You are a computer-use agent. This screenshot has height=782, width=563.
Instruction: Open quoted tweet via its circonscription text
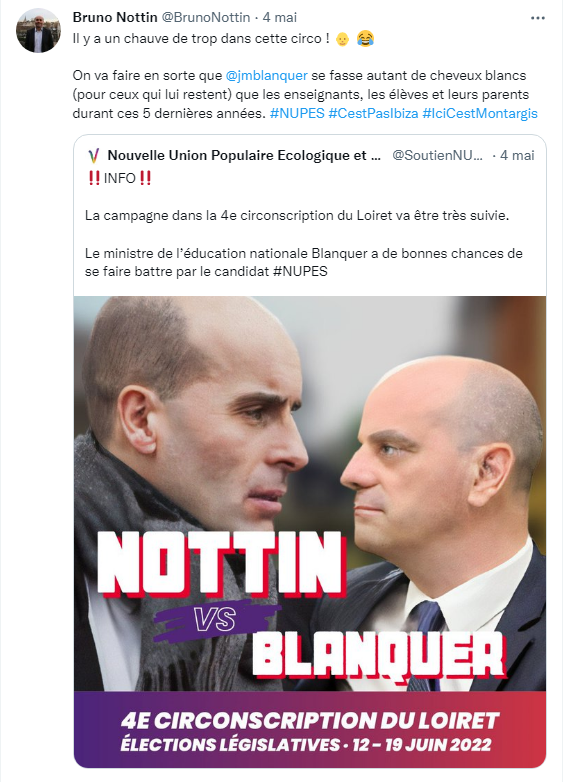297,216
